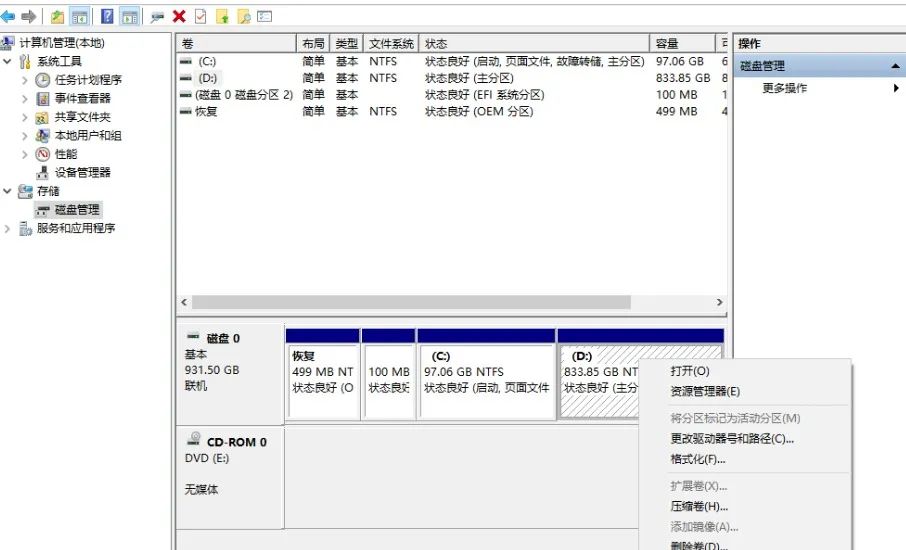Image resolution: width=906 pixels, height=550 pixels.
Task: Collapse the 系统工具 tree node
Action: pos(7,61)
